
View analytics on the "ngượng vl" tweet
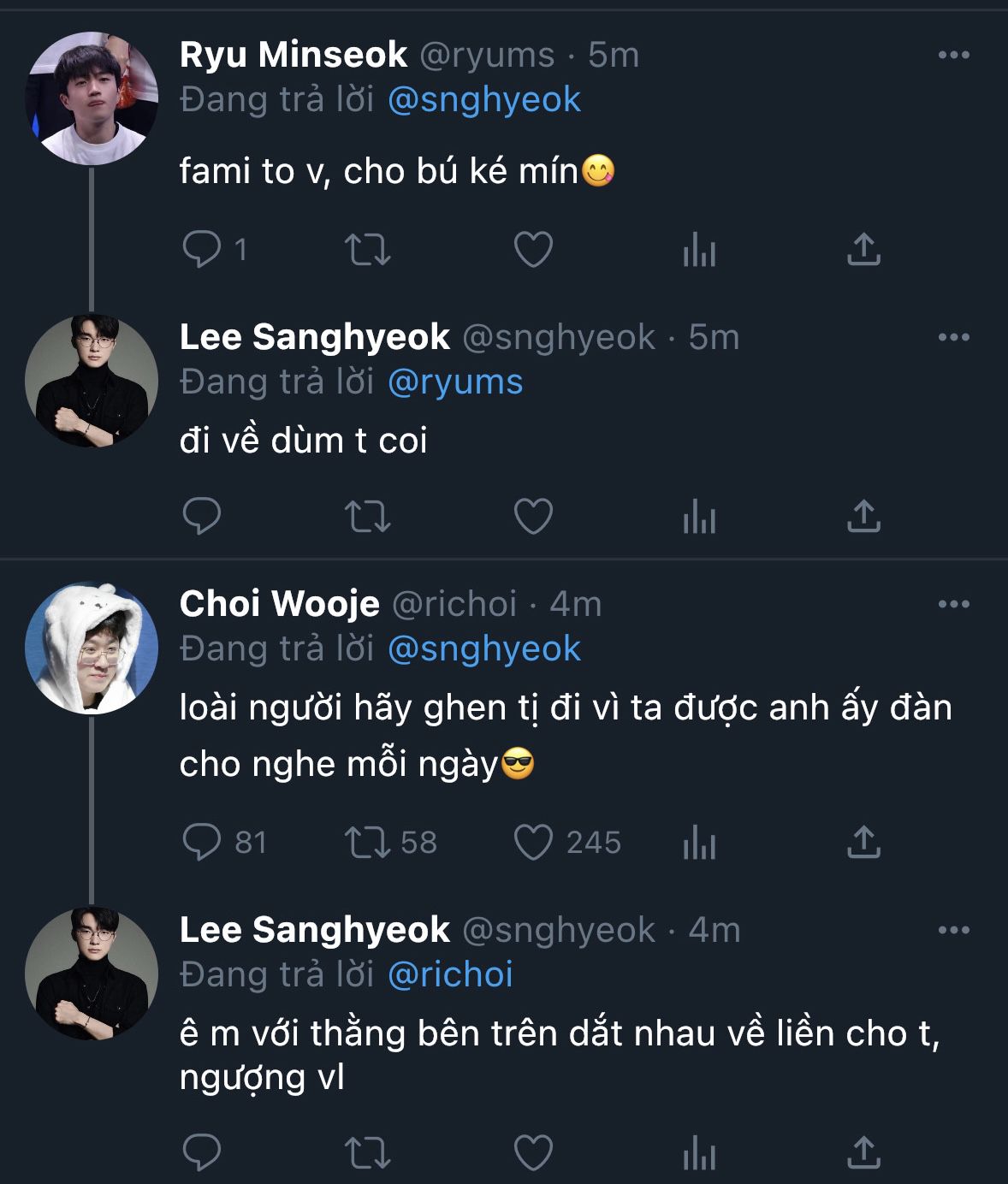pos(699,1153)
